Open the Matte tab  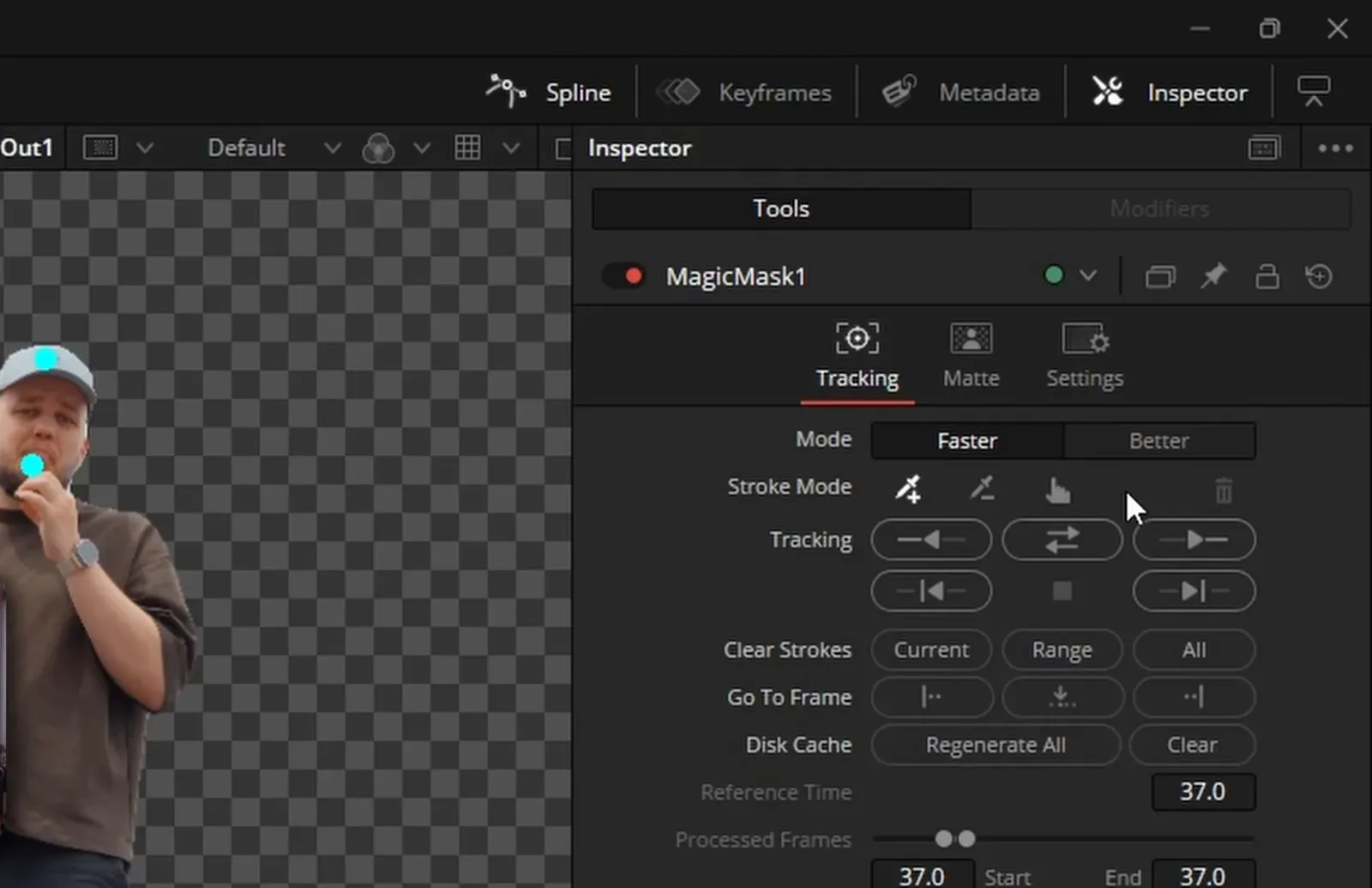(972, 355)
